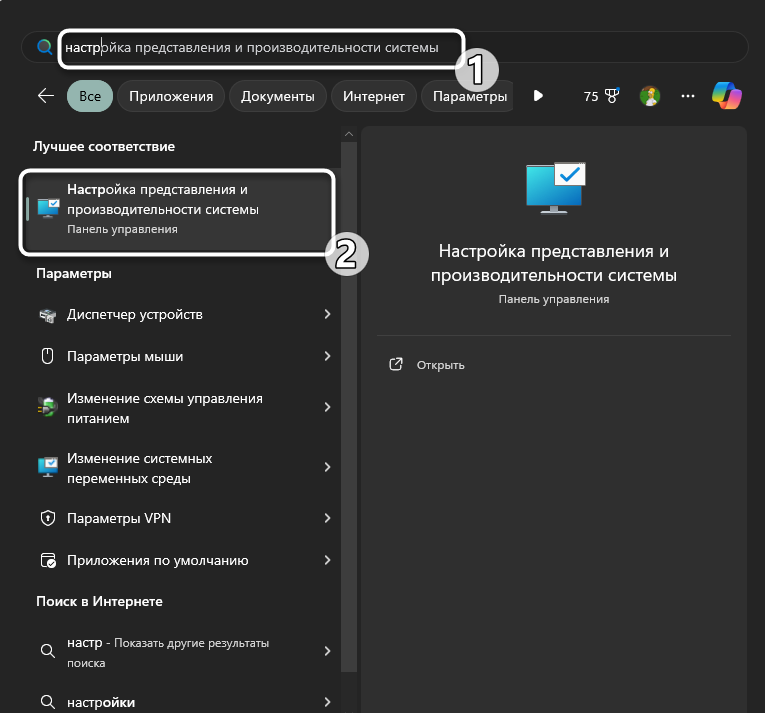Screen dimensions: 765x713
Task: Switch to the Документы filter tab
Action: pyautogui.click(x=278, y=96)
